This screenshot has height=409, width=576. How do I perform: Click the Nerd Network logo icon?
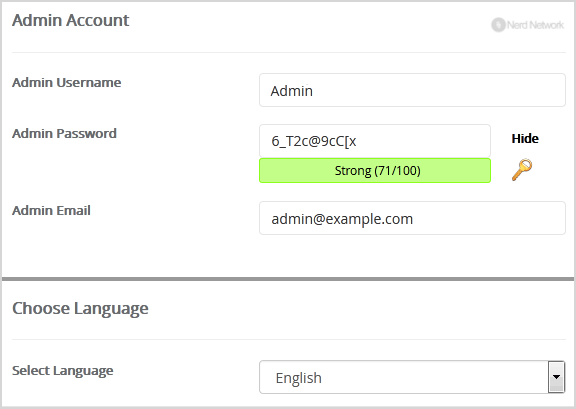(498, 25)
